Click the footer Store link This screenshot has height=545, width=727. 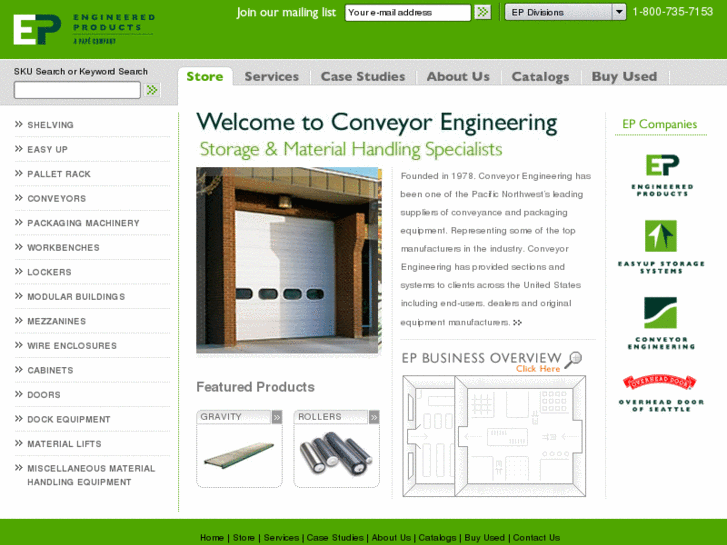tap(243, 538)
